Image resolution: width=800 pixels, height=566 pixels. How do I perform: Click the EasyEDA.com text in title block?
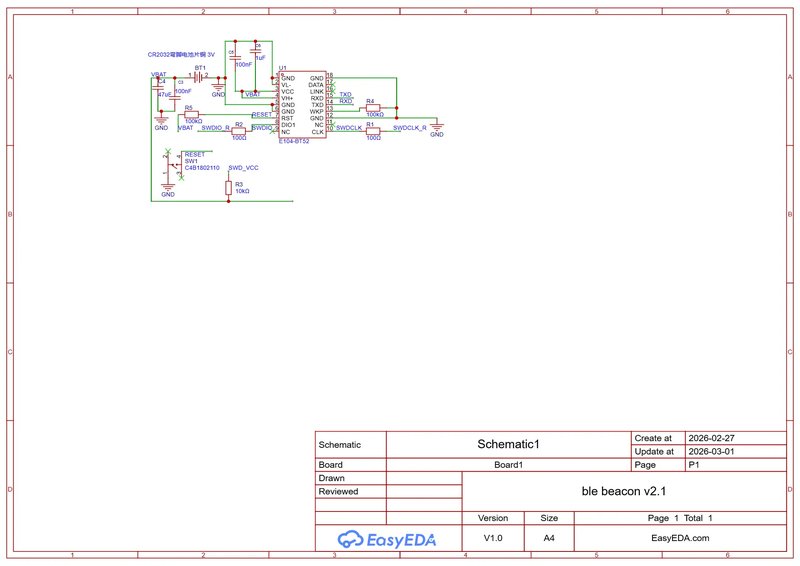tap(680, 538)
